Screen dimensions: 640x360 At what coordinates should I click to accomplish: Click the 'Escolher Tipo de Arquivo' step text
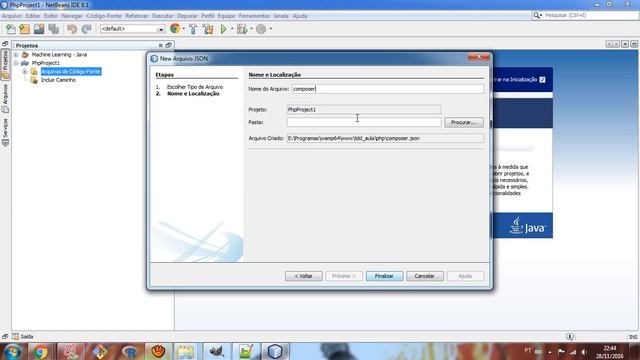click(195, 87)
